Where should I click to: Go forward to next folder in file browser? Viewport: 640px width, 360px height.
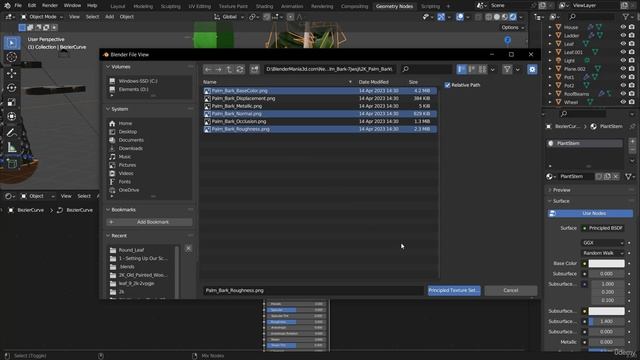(219, 69)
